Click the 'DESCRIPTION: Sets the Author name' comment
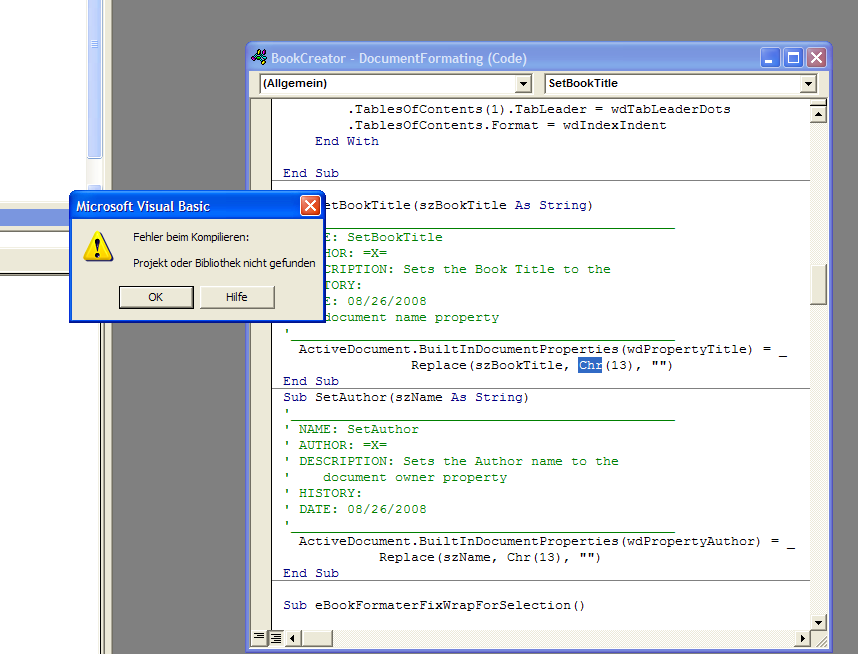858x654 pixels. pos(451,461)
